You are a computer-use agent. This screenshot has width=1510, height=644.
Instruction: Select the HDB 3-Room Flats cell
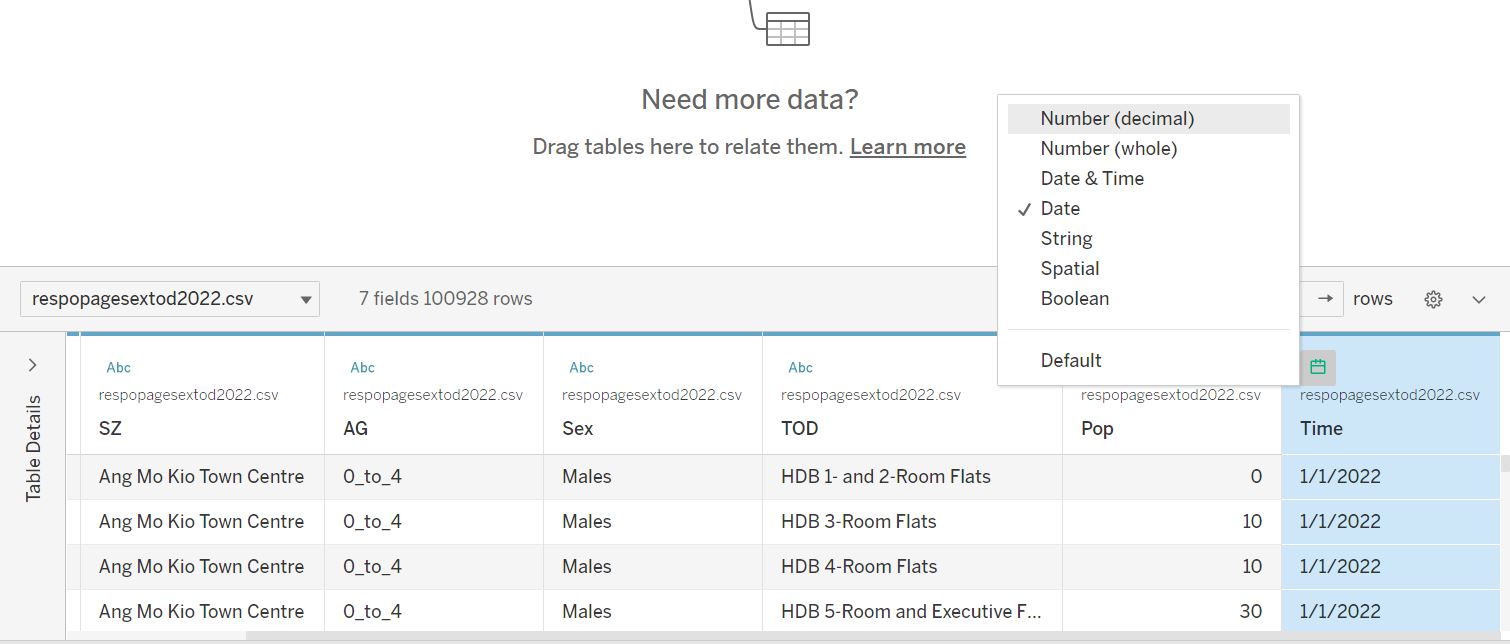point(858,521)
